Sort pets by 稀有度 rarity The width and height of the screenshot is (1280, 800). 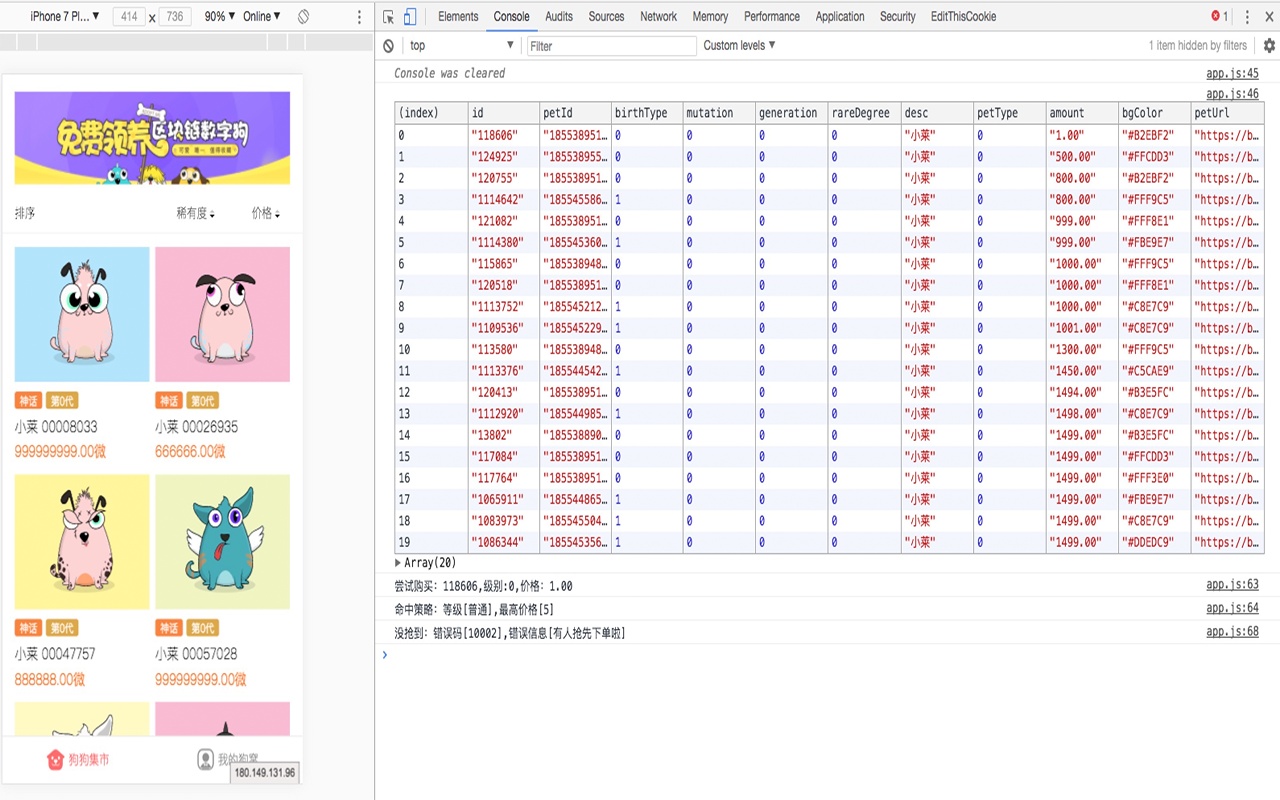(x=195, y=214)
